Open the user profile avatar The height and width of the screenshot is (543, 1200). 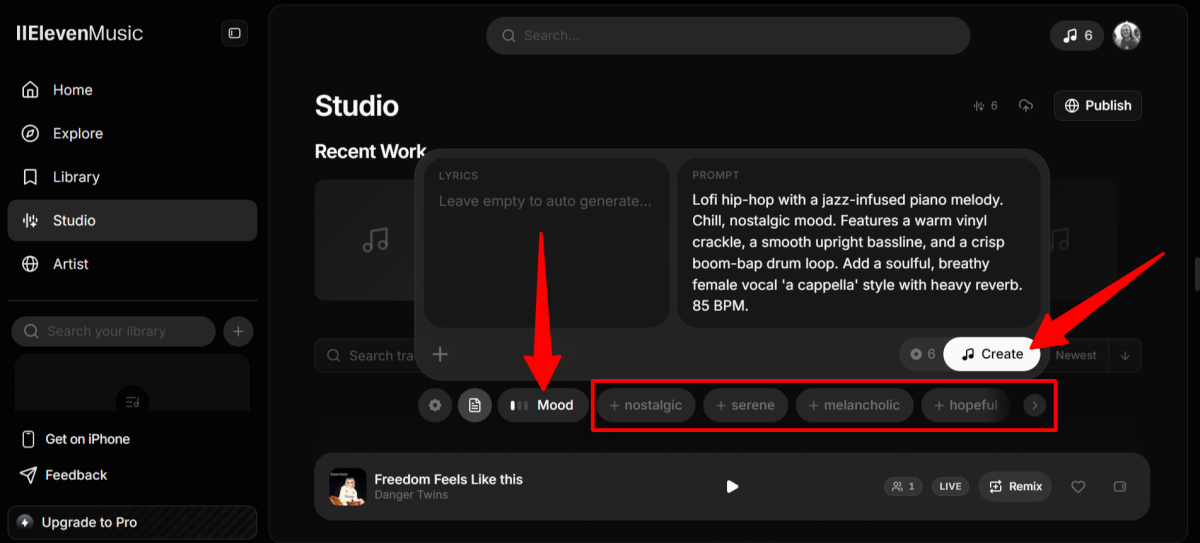pyautogui.click(x=1127, y=35)
